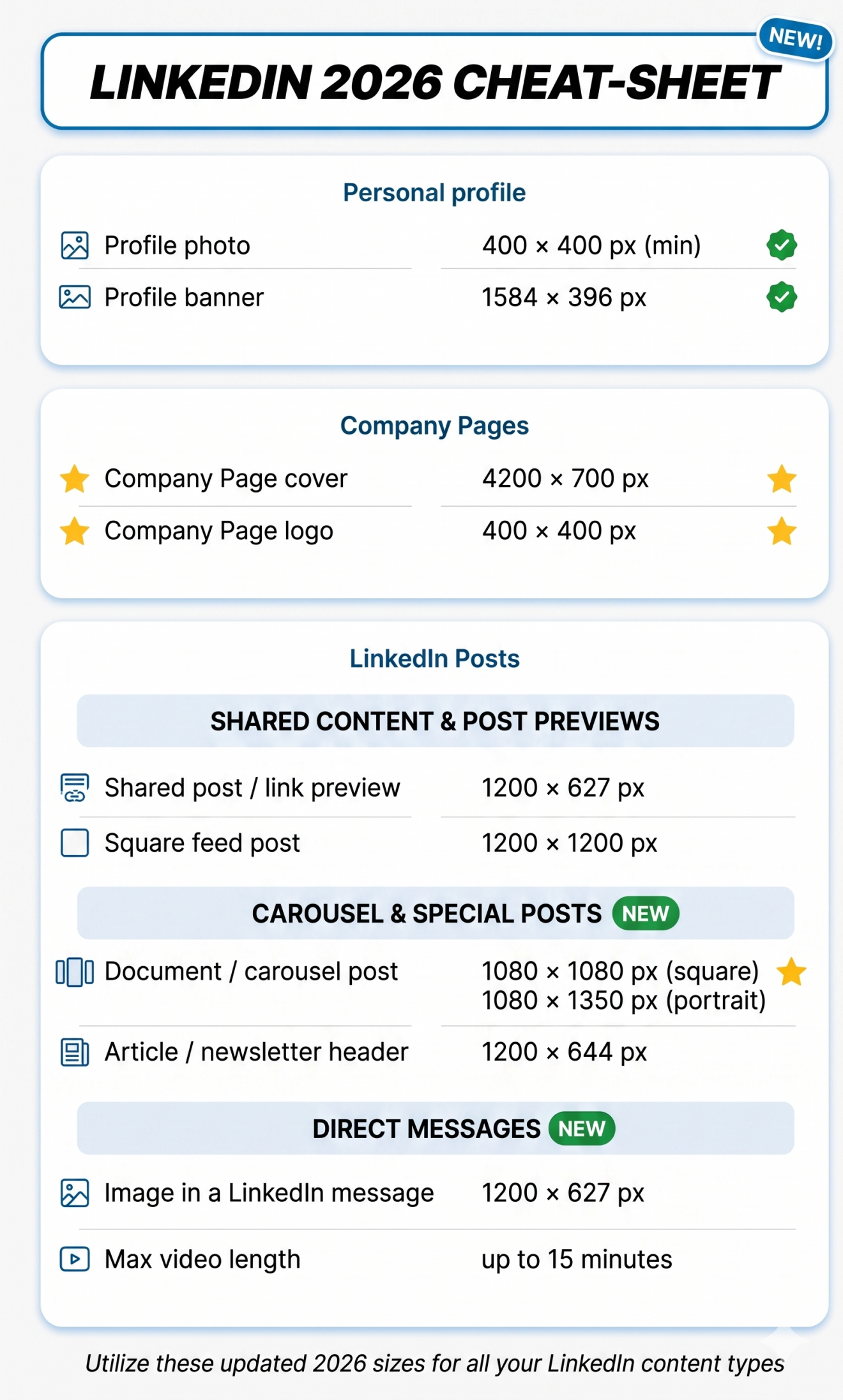Image resolution: width=843 pixels, height=1400 pixels.
Task: Click the NEW! badge on the title
Action: (795, 39)
